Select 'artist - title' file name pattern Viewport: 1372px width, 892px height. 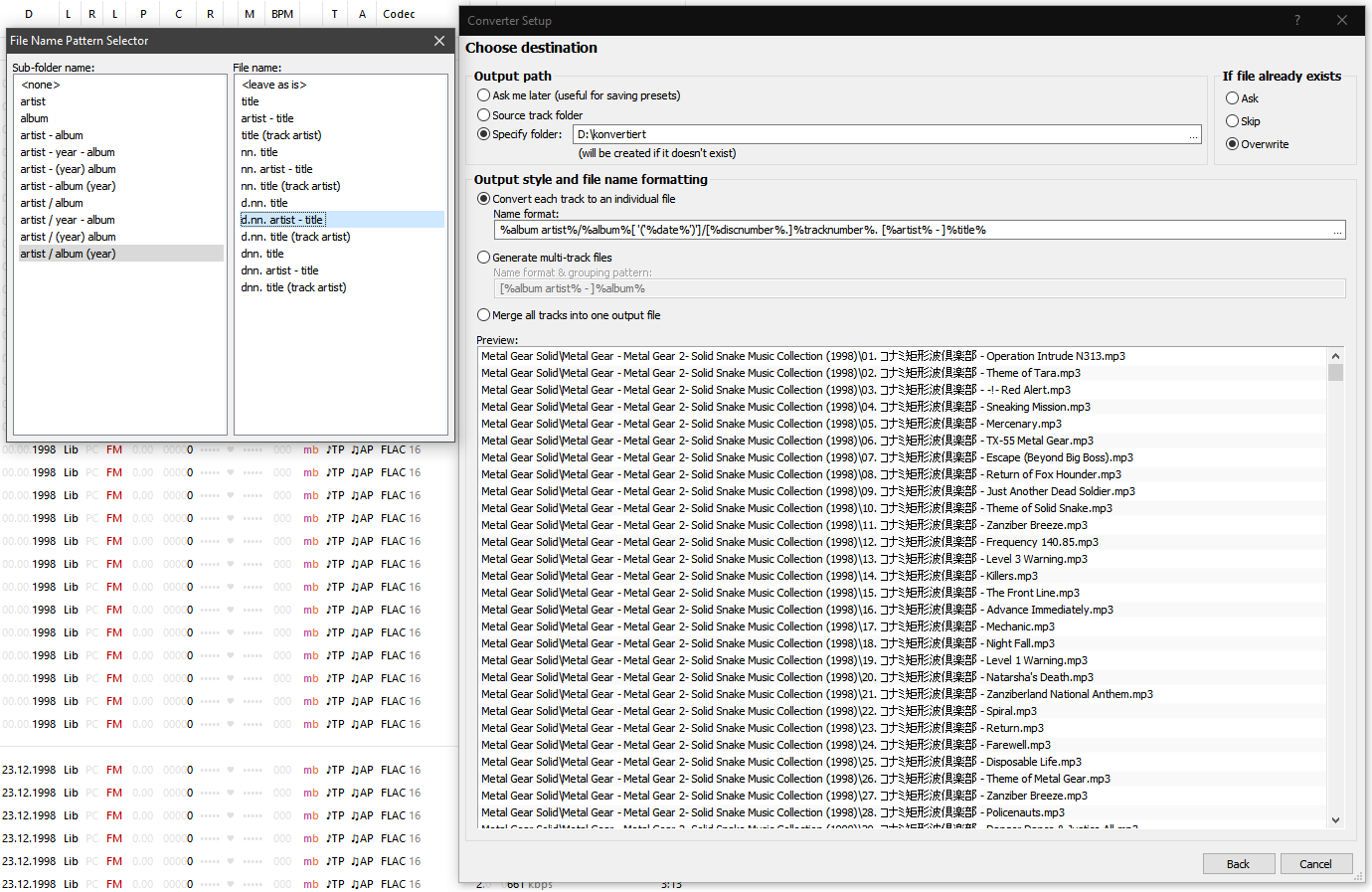click(x=341, y=118)
